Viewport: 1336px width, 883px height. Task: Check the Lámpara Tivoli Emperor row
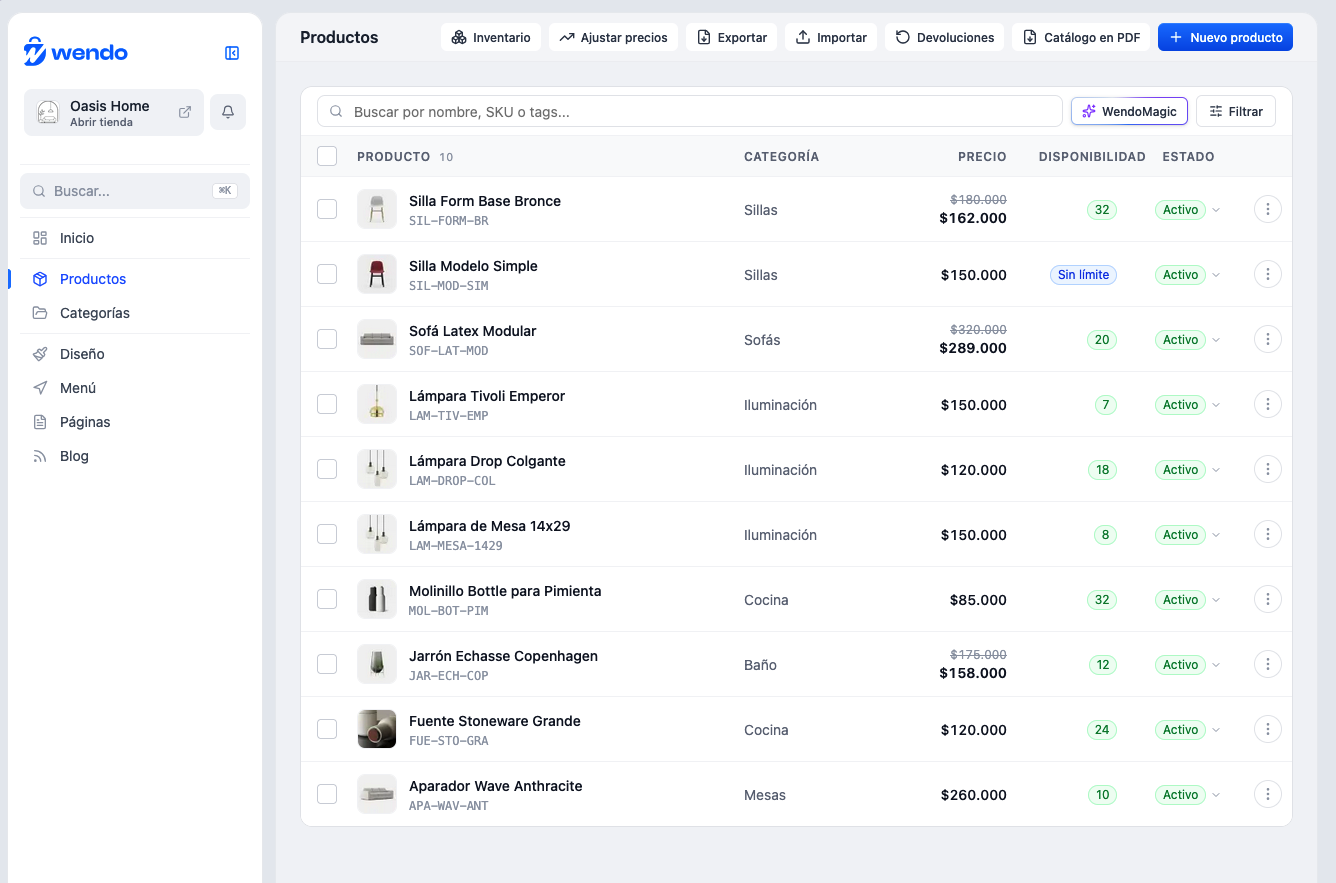pyautogui.click(x=327, y=404)
